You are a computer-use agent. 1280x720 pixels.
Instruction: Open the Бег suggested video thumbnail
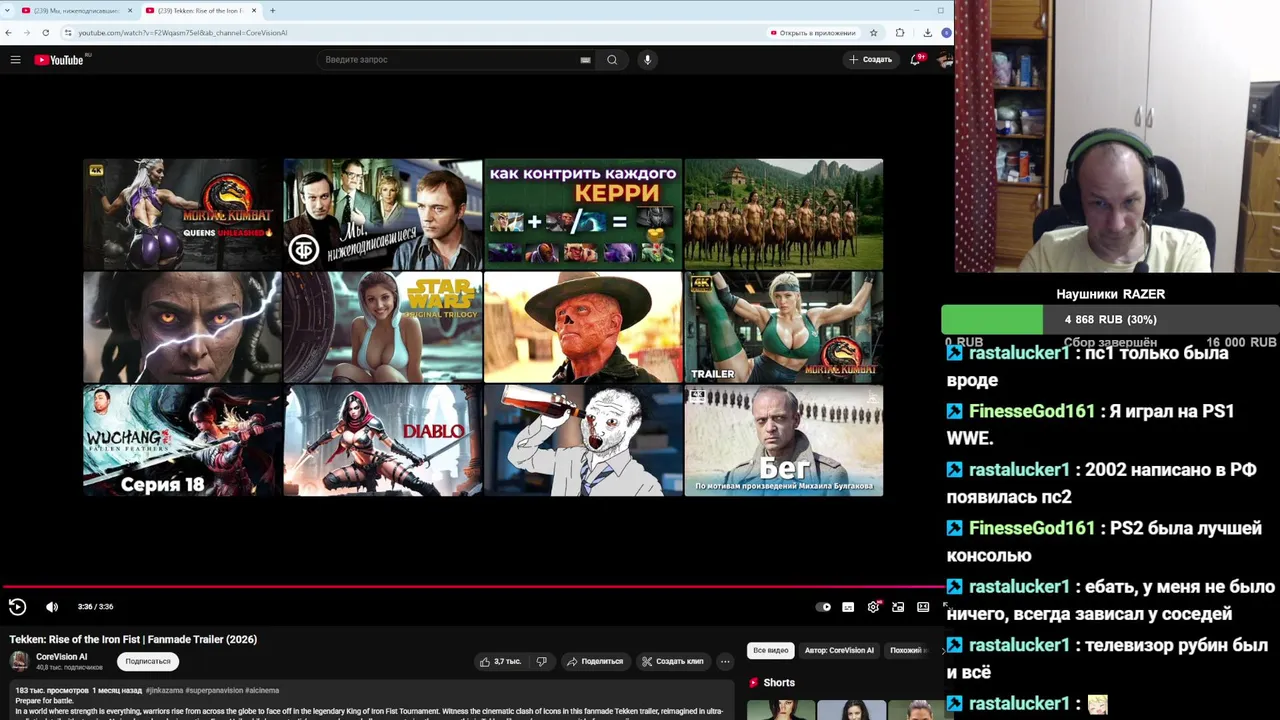784,440
